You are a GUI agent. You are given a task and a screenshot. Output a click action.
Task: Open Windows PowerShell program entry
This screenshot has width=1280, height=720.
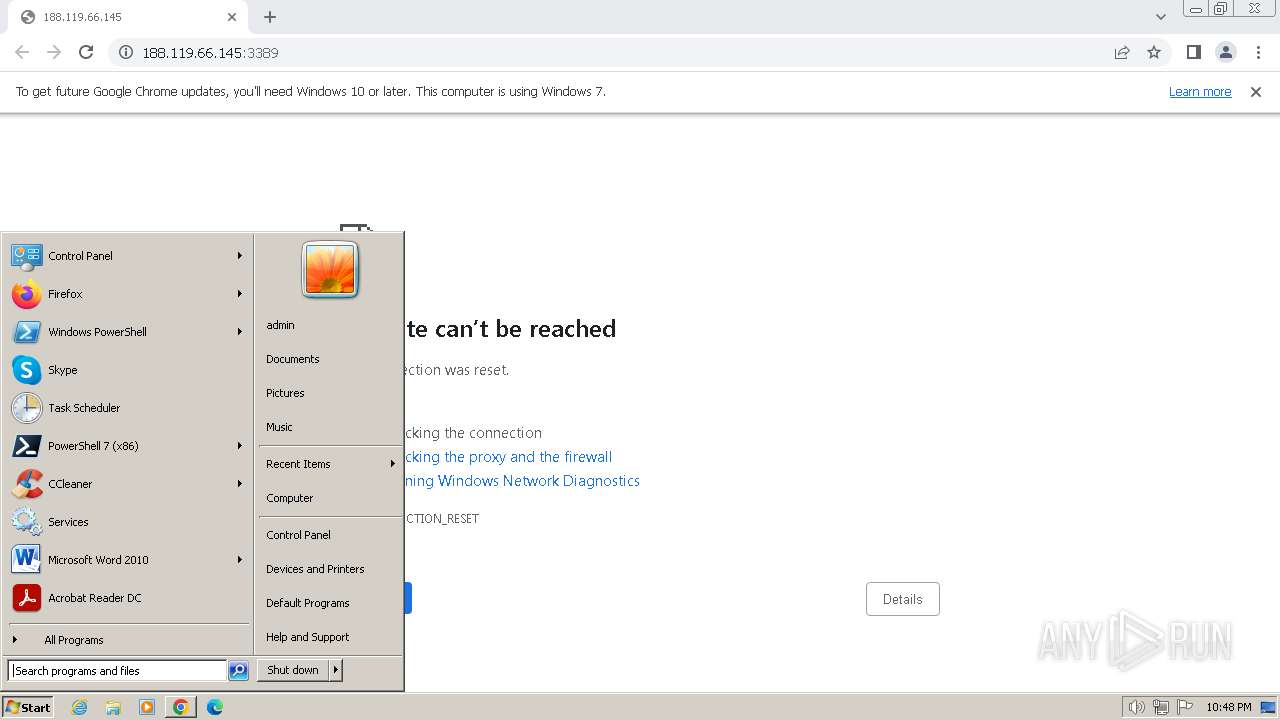pyautogui.click(x=127, y=332)
